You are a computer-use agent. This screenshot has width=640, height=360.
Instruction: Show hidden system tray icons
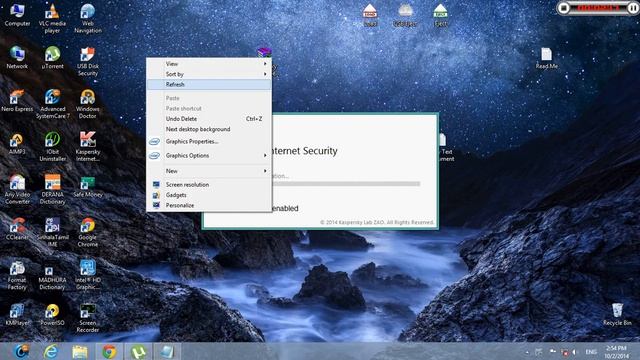pyautogui.click(x=527, y=352)
